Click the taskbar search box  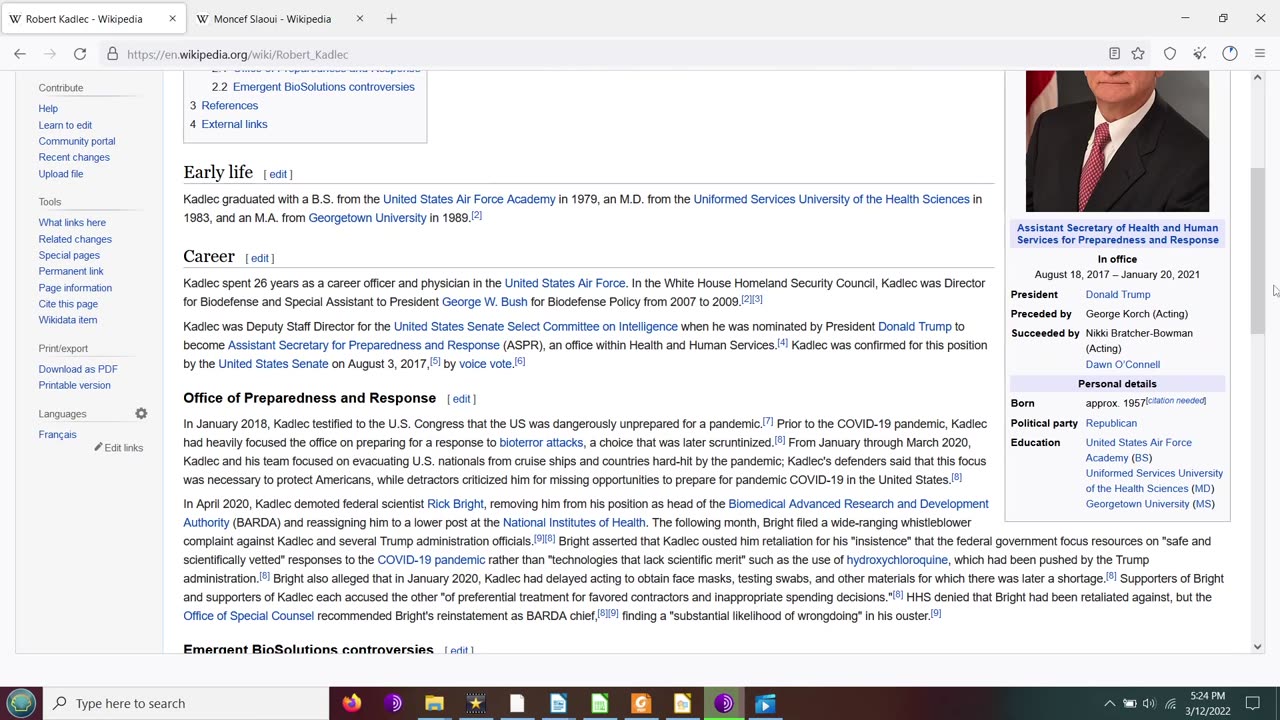[x=187, y=703]
